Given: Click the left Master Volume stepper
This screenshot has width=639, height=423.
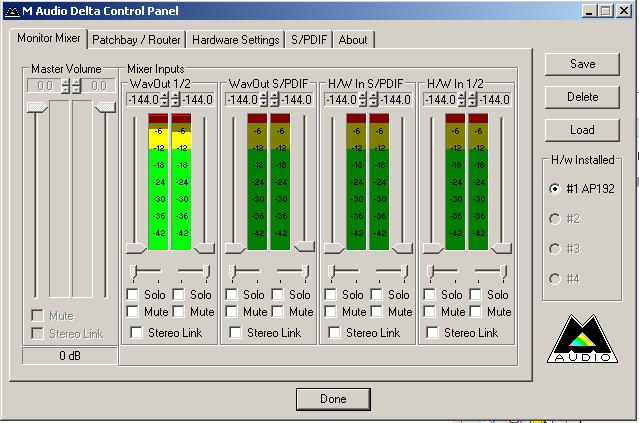Looking at the screenshot, I should (65, 86).
